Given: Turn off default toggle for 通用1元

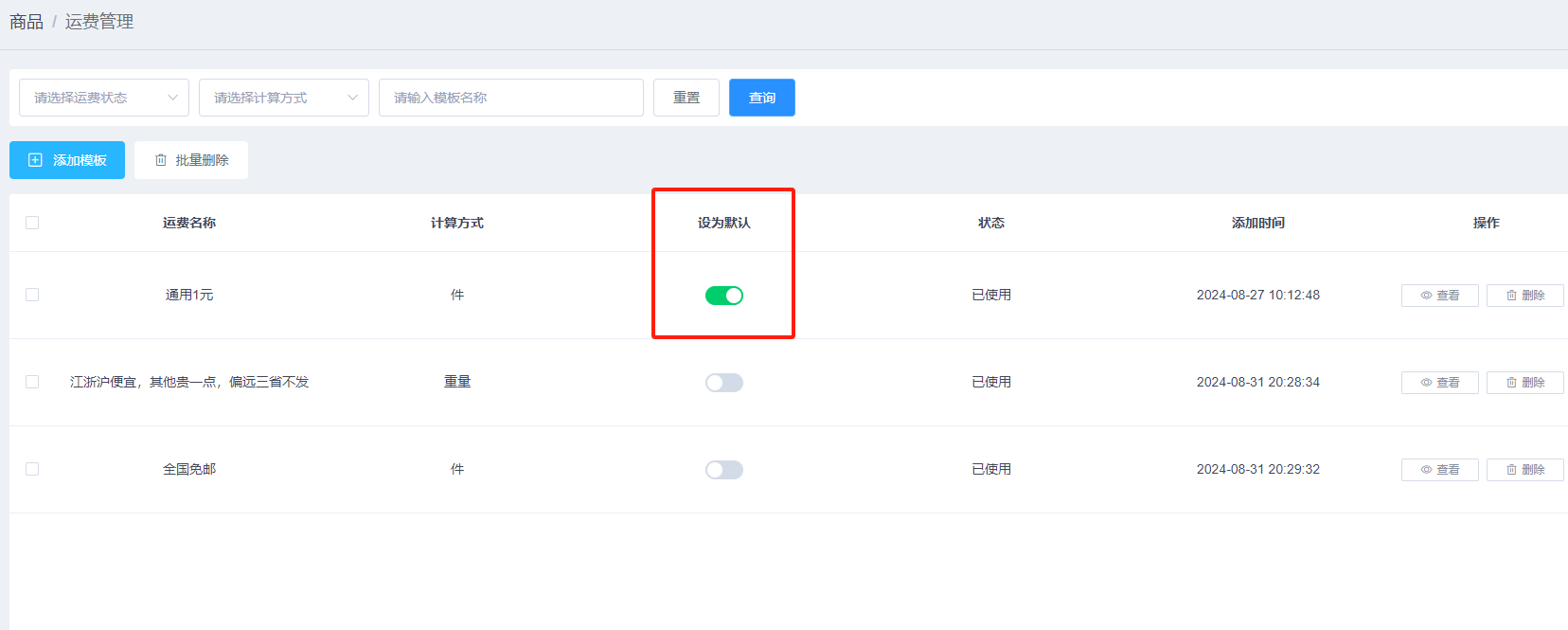Looking at the screenshot, I should tap(724, 296).
